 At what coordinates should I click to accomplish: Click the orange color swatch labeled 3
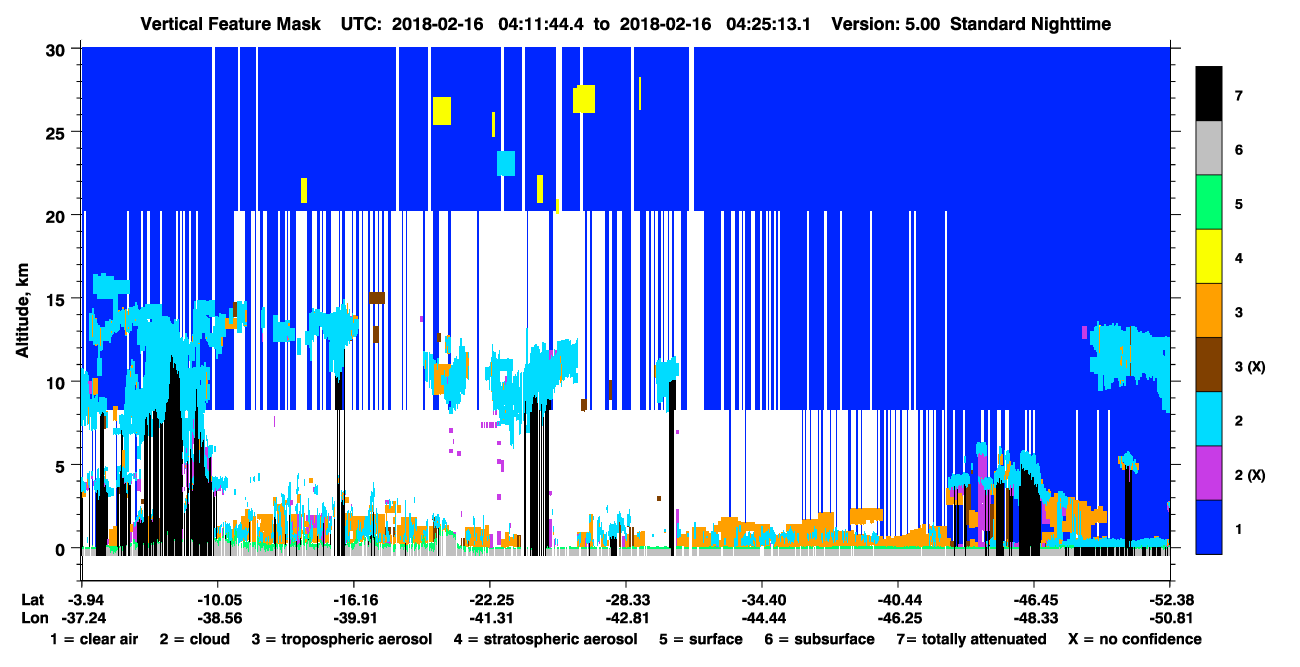click(x=1209, y=311)
